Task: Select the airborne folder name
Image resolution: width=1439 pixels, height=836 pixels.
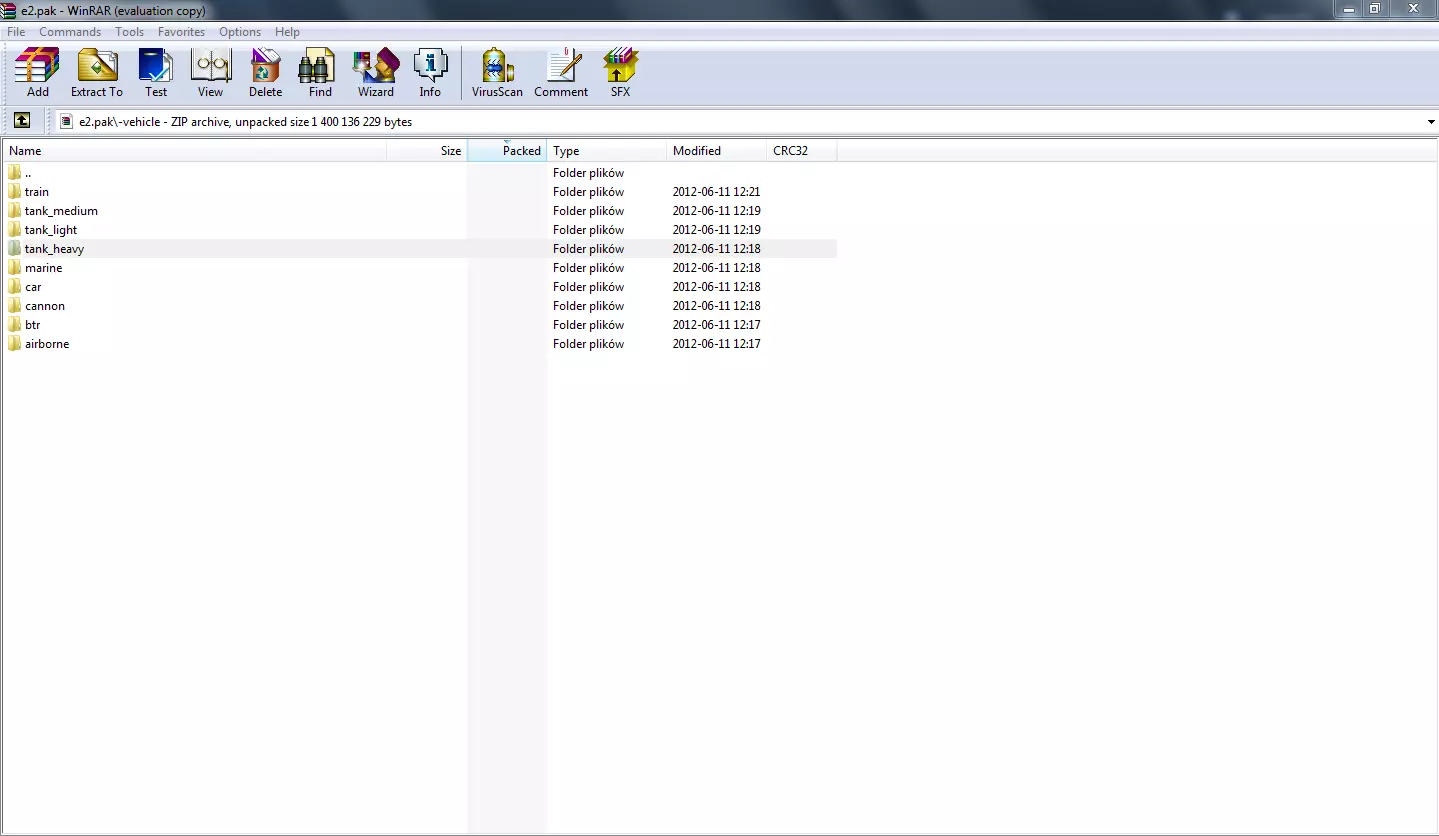Action: [47, 344]
